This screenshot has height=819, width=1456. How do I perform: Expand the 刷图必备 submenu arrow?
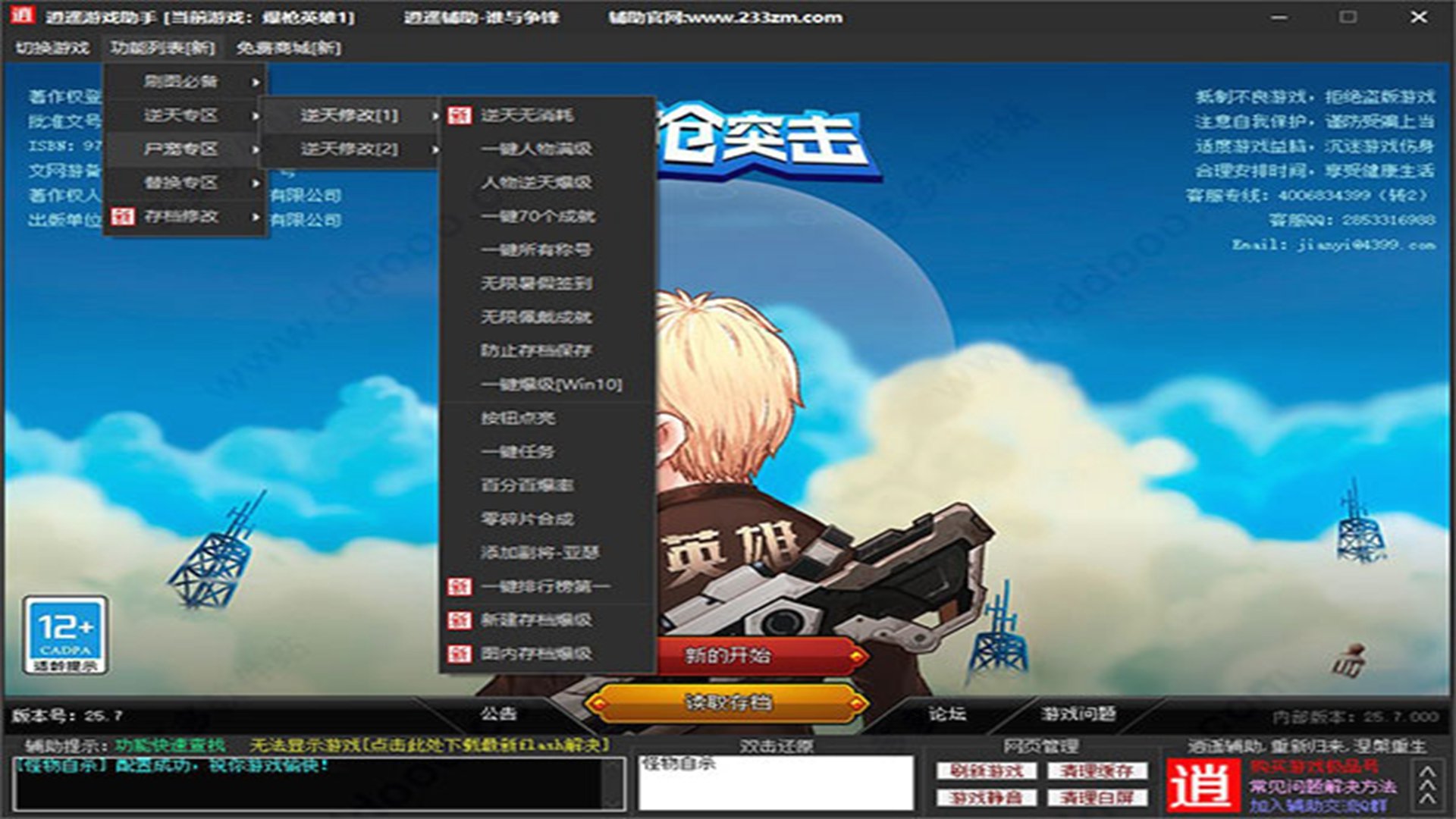pyautogui.click(x=256, y=82)
